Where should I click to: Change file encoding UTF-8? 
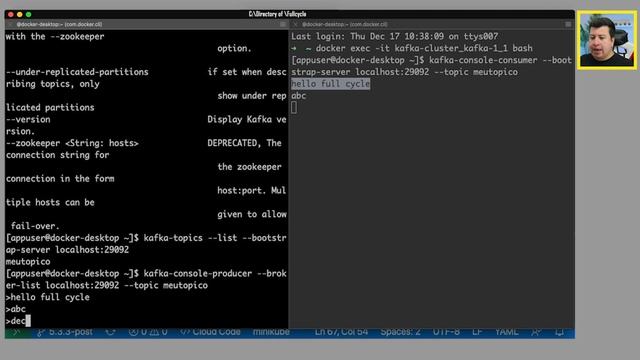pos(446,332)
